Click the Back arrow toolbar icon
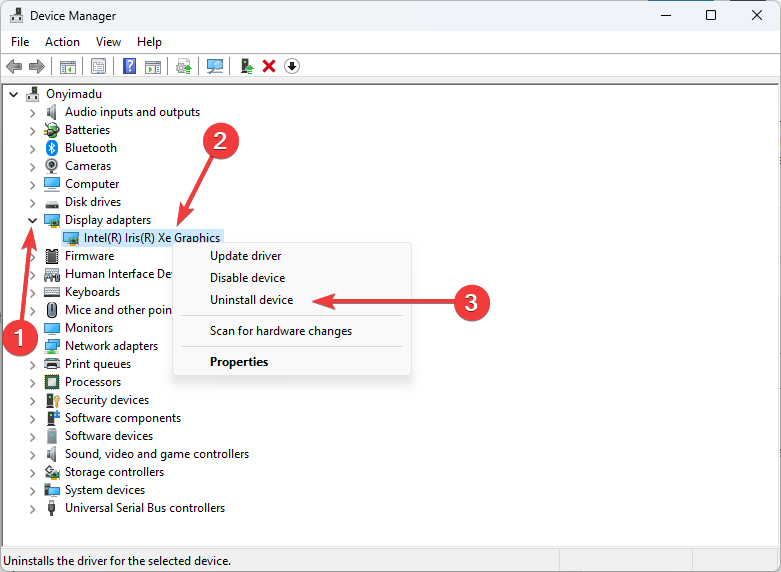The height and width of the screenshot is (572, 781). (x=14, y=66)
